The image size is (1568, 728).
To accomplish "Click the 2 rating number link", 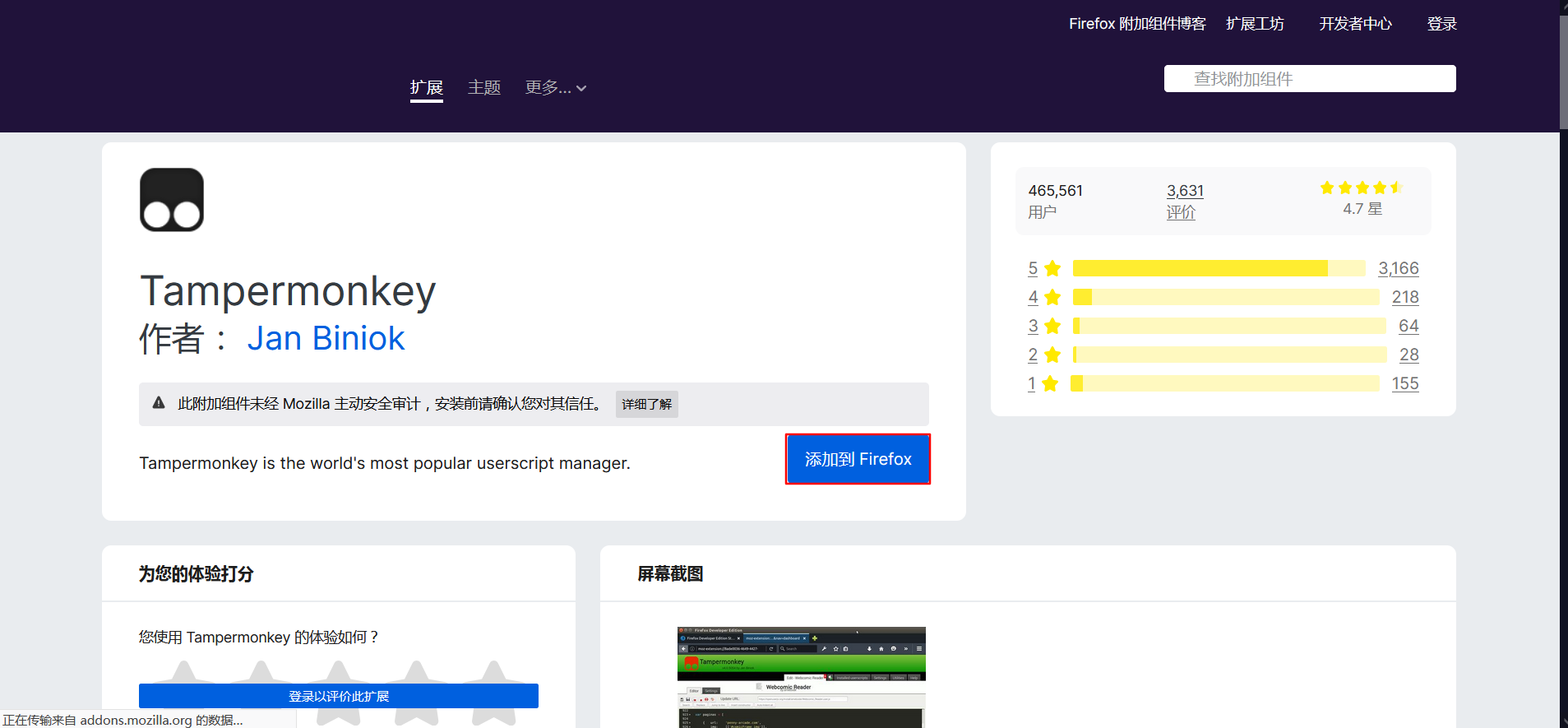I will (1033, 355).
